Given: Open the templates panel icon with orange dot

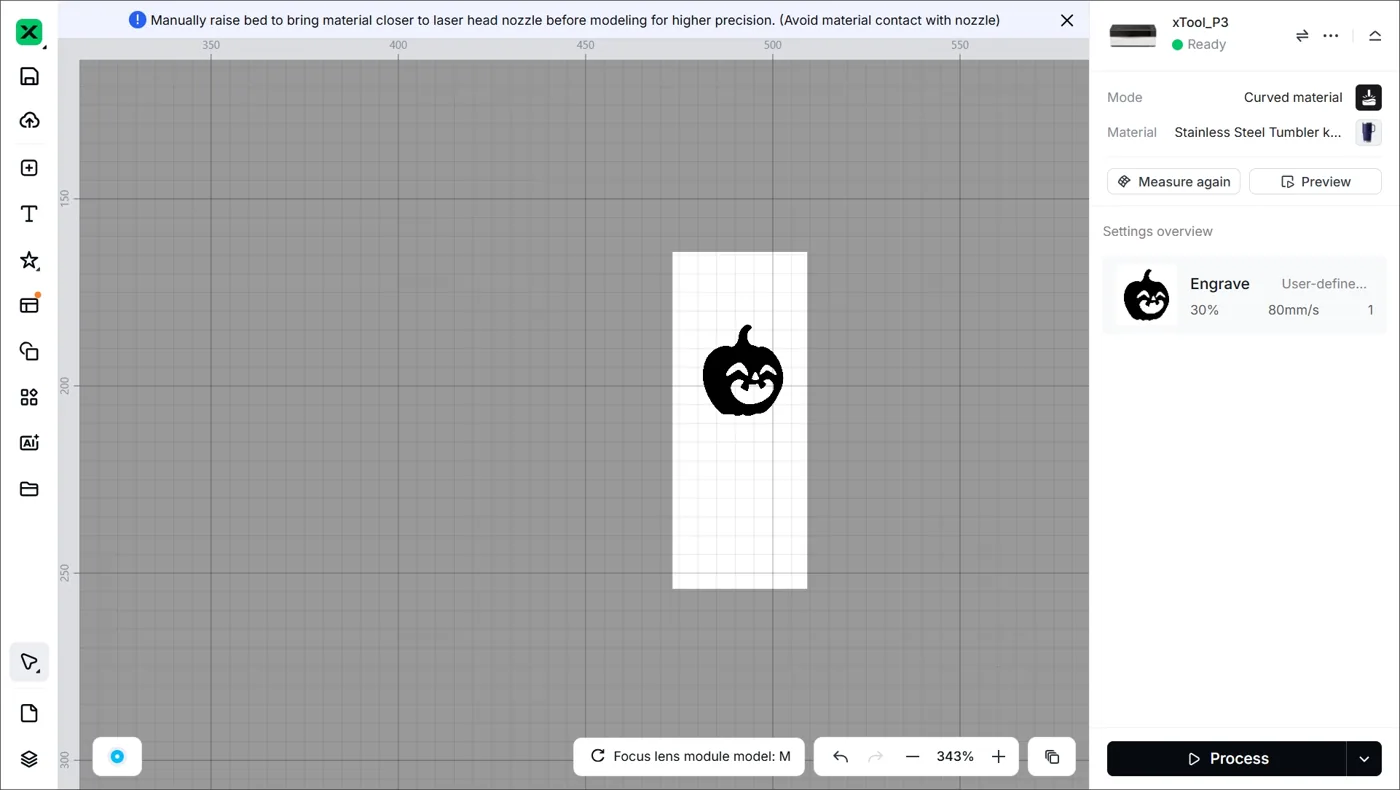Looking at the screenshot, I should [29, 305].
